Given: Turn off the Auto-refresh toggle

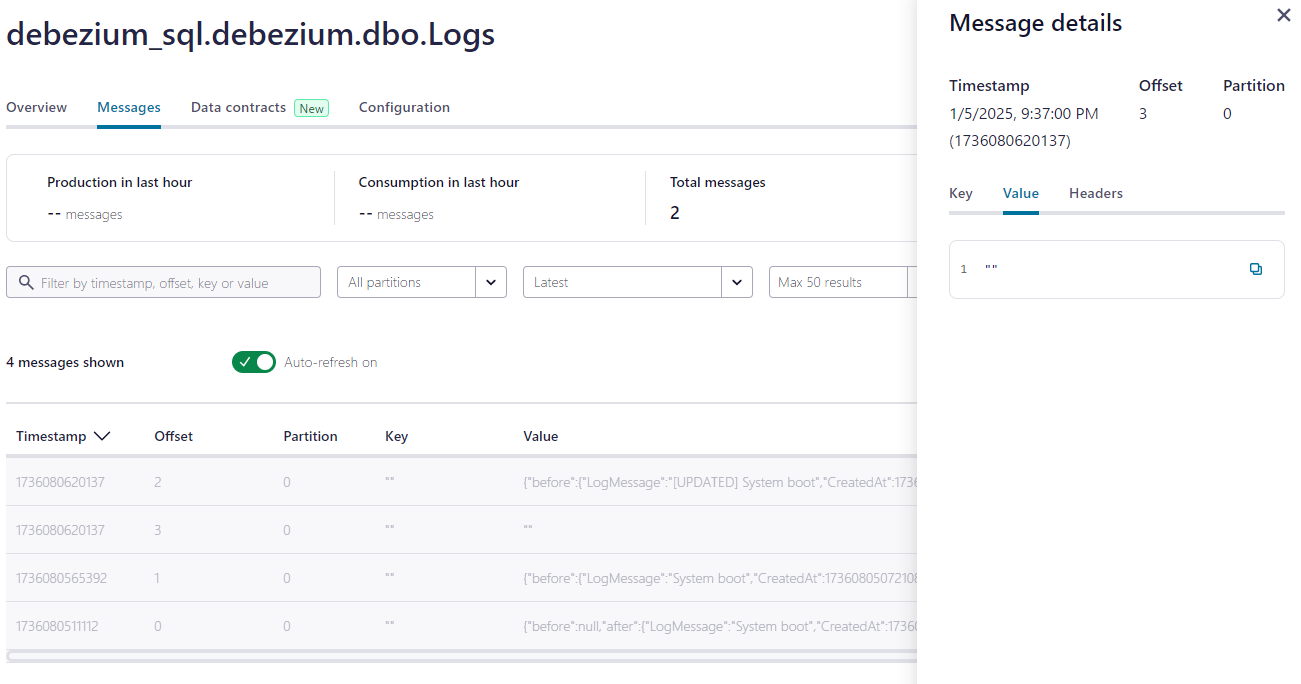Looking at the screenshot, I should click(254, 362).
